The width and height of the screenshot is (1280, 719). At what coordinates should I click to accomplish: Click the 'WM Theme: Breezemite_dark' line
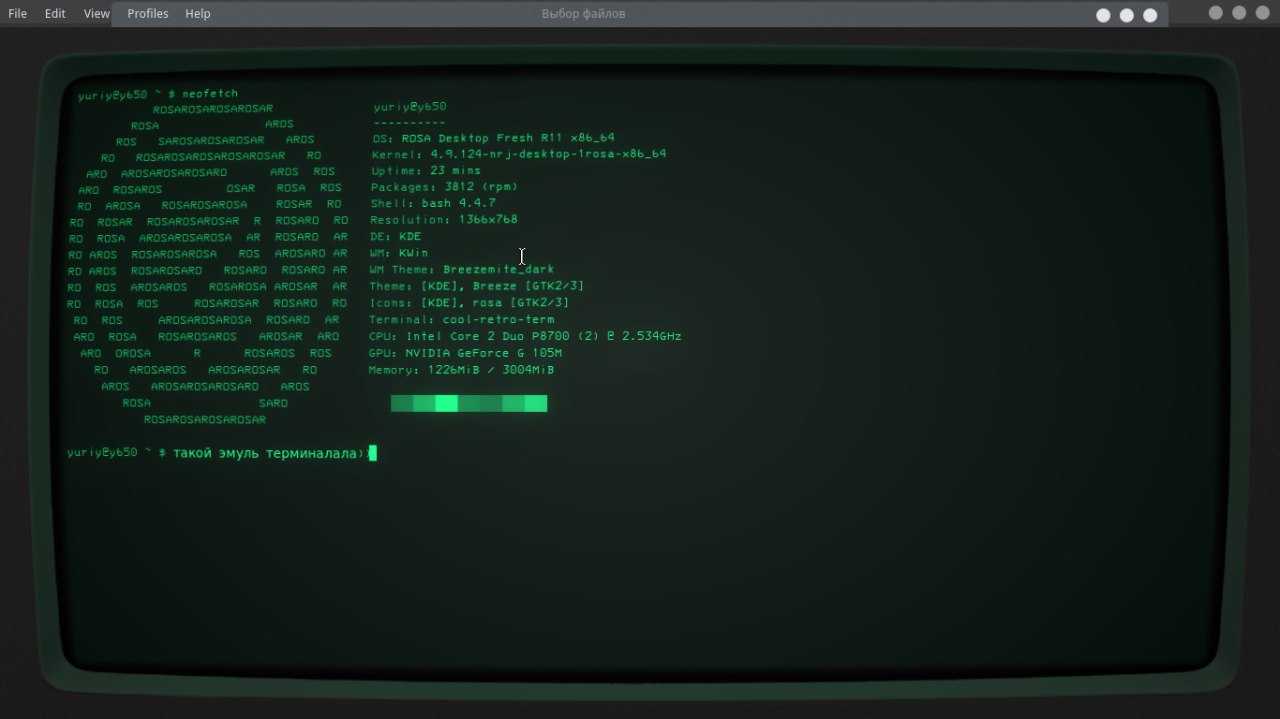tap(462, 270)
